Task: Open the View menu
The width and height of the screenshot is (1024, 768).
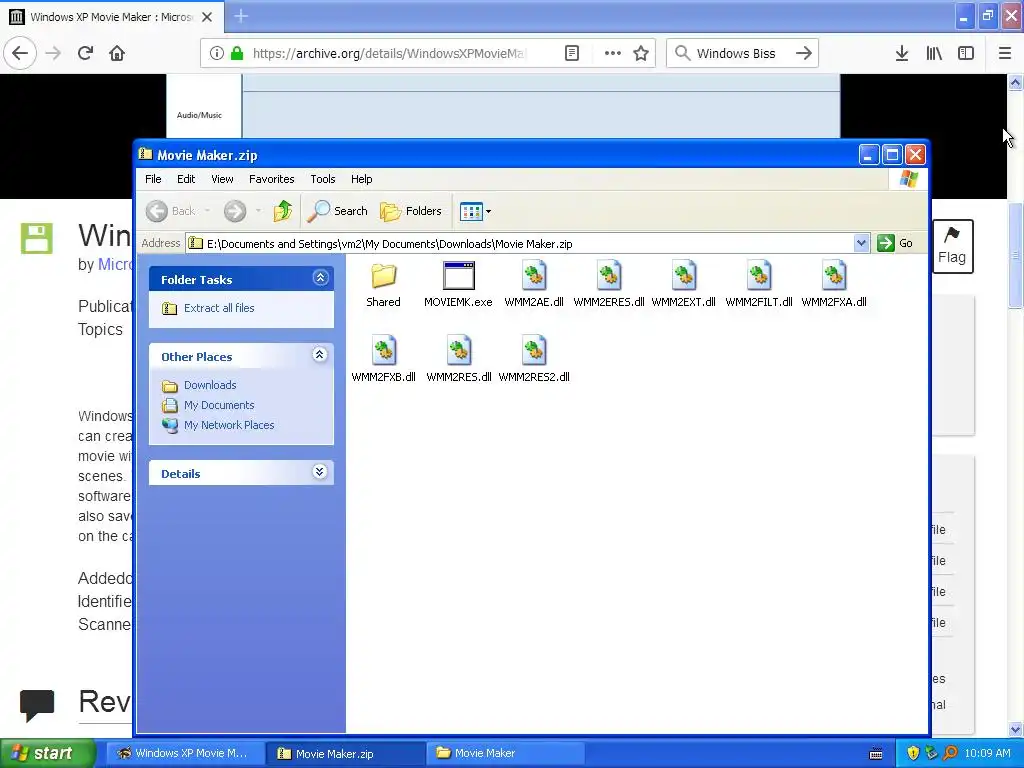Action: click(x=222, y=179)
